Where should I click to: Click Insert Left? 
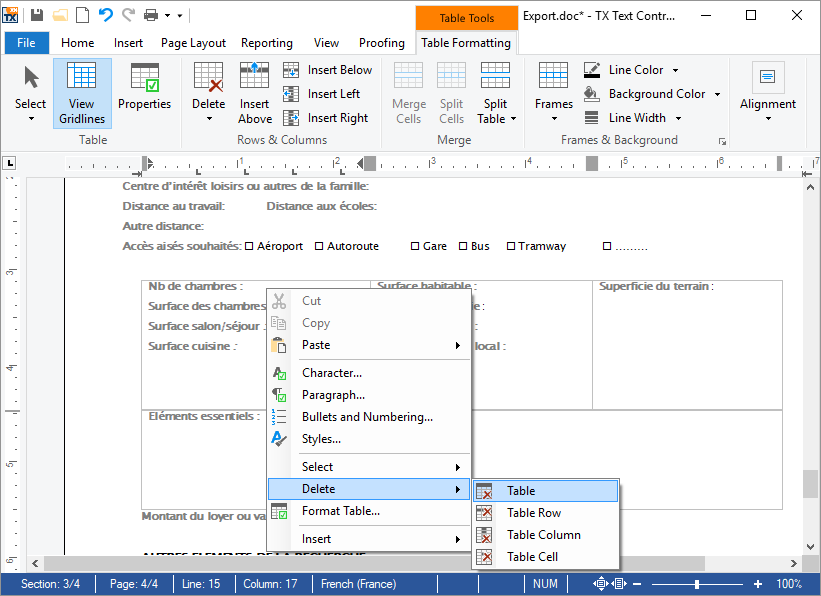point(321,94)
